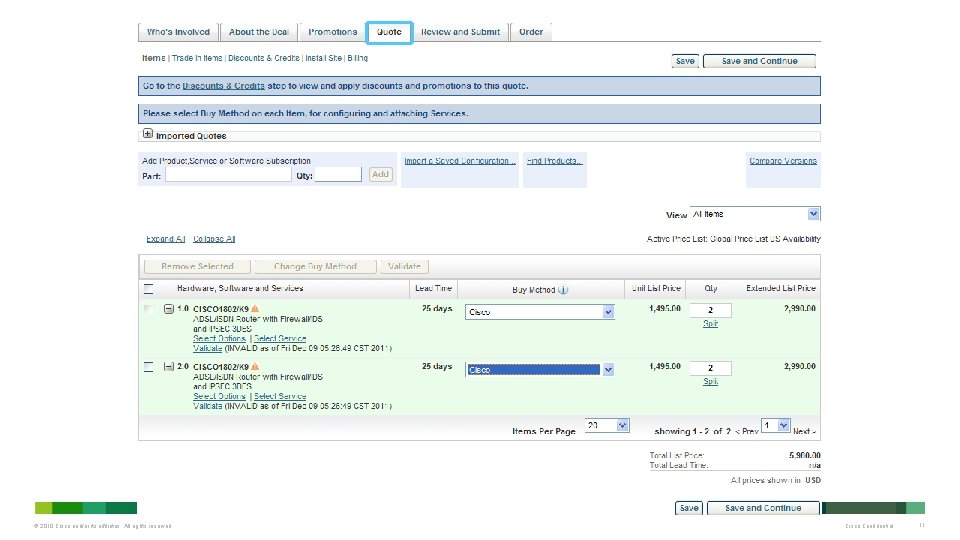Click the top Save button
The width and height of the screenshot is (960, 540).
tap(685, 61)
